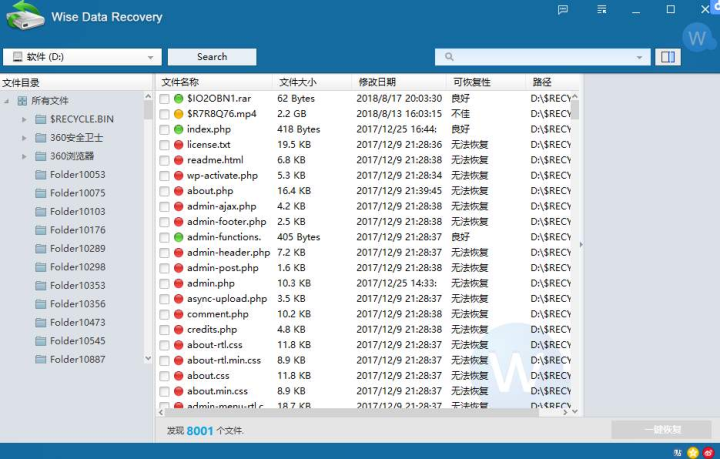Sort by the 文件大小 column header
The width and height of the screenshot is (720, 459).
[x=298, y=82]
